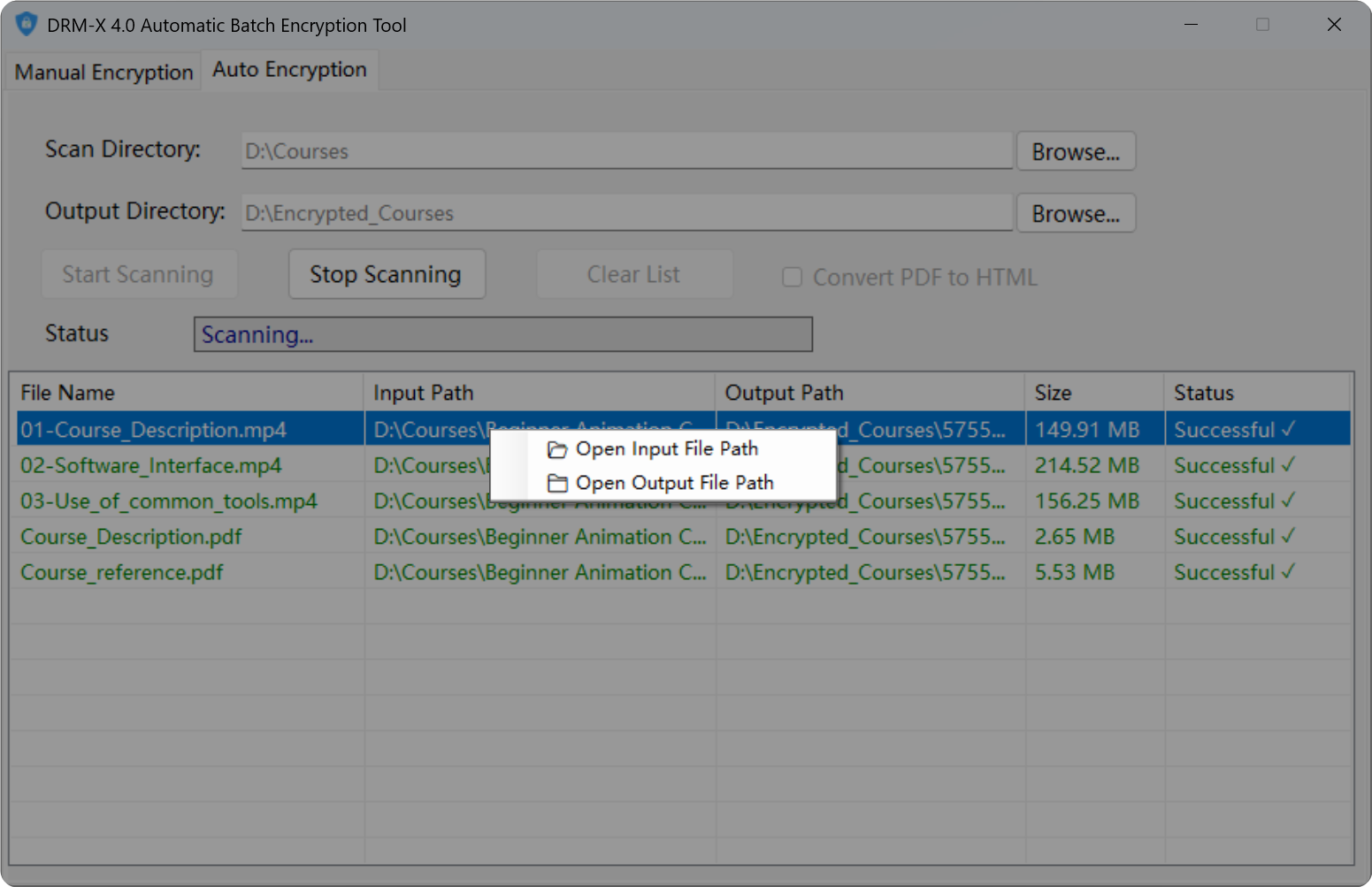Click the Scan Directory path field
1372x887 pixels.
click(626, 151)
